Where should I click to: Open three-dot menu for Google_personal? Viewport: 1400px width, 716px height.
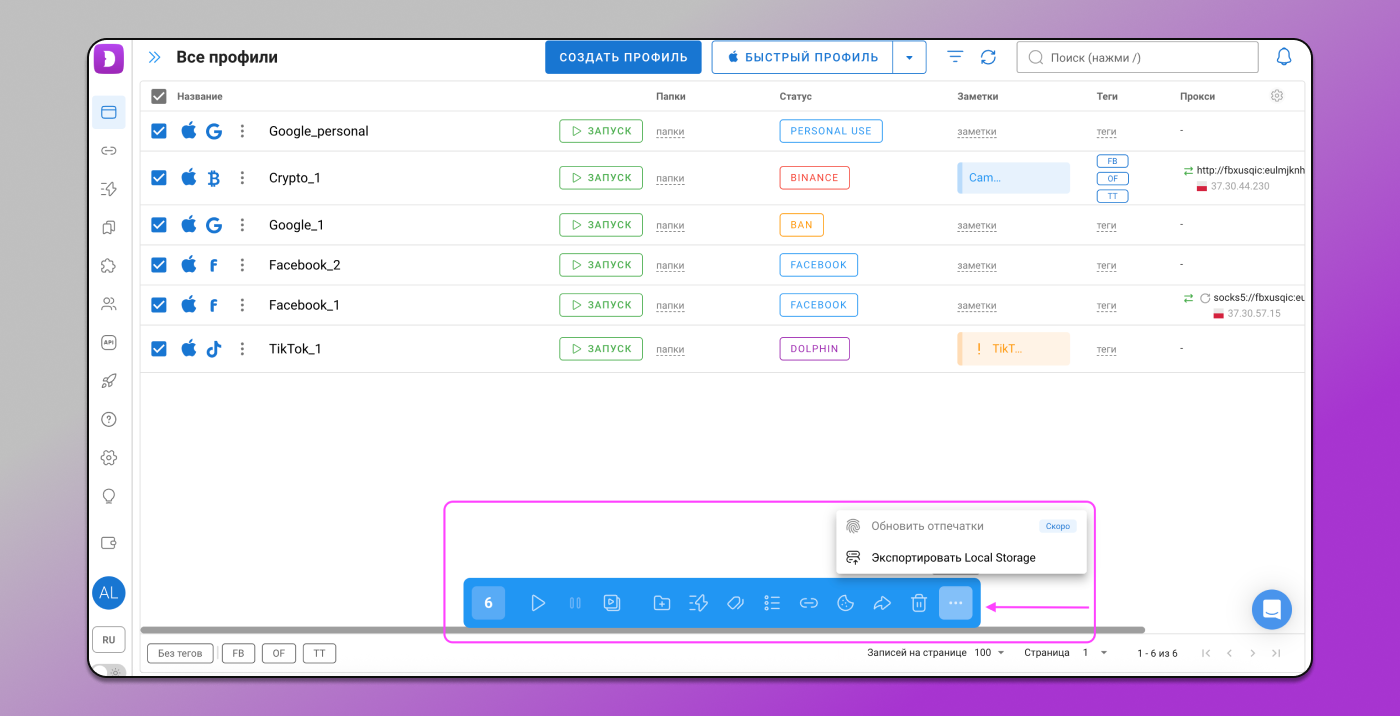(242, 131)
